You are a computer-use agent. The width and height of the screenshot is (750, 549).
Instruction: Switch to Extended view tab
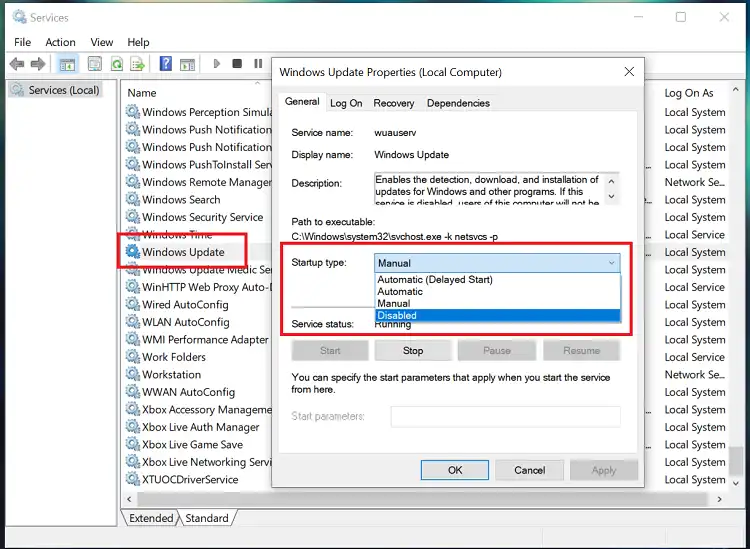point(151,518)
